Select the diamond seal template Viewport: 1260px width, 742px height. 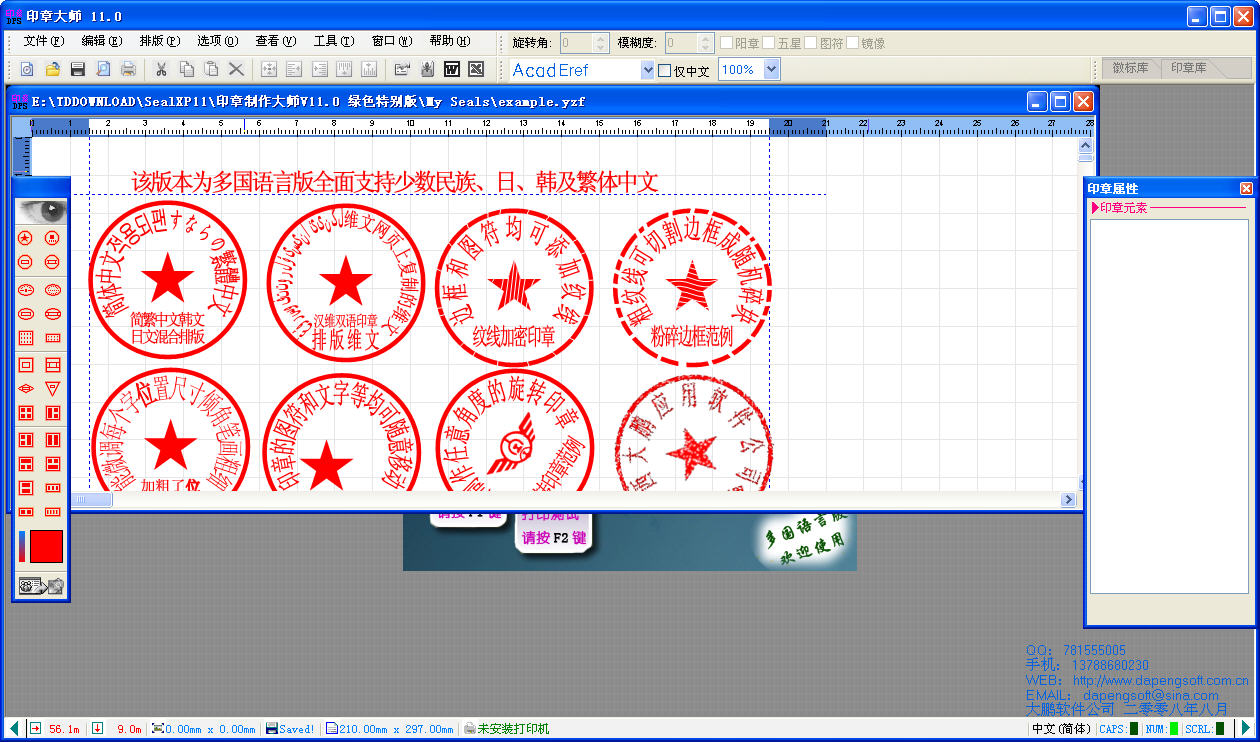pos(26,388)
